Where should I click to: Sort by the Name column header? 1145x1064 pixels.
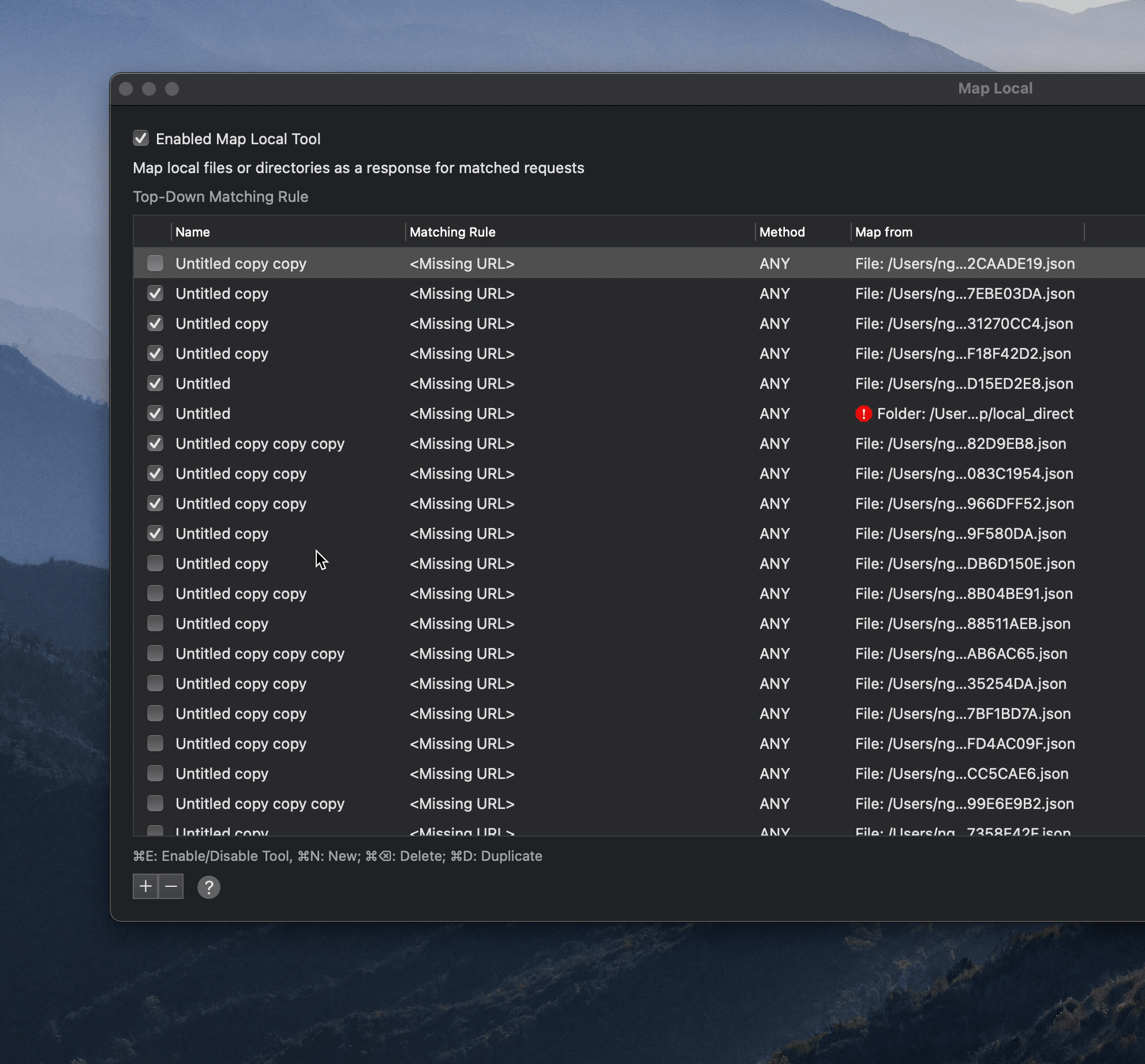pos(193,232)
